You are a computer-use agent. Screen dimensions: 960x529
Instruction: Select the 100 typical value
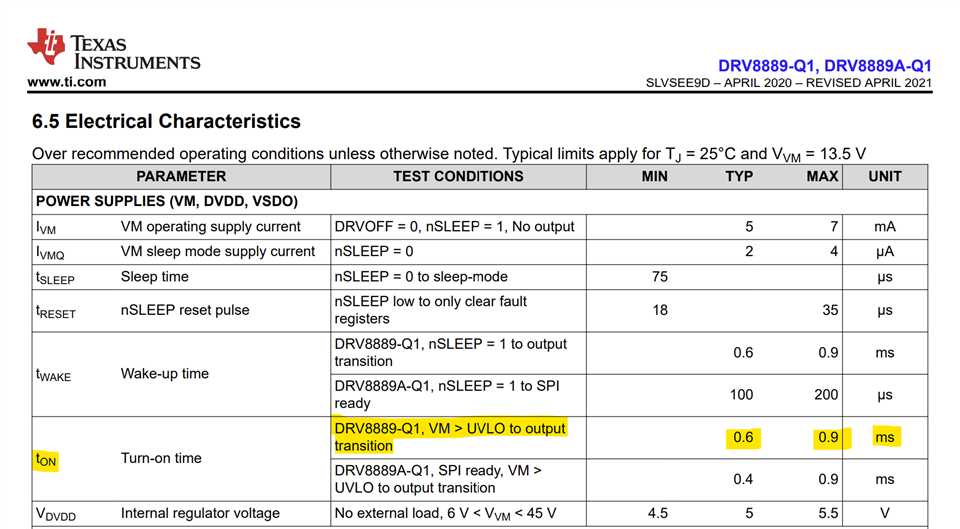pos(741,394)
